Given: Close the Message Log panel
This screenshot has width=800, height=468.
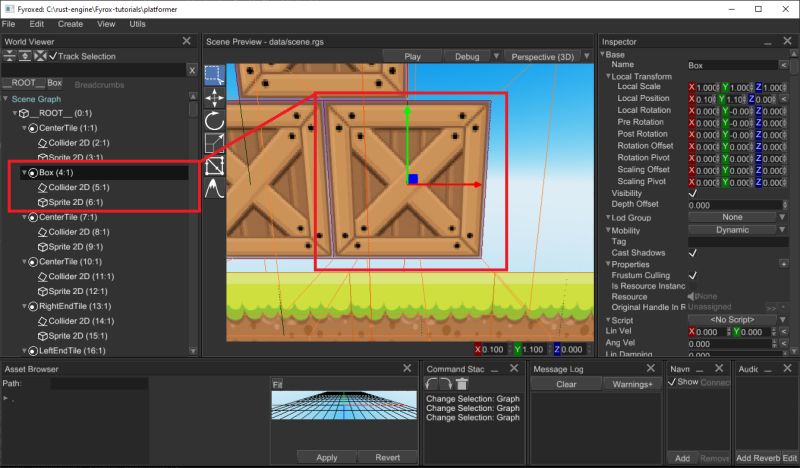Looking at the screenshot, I should [651, 368].
